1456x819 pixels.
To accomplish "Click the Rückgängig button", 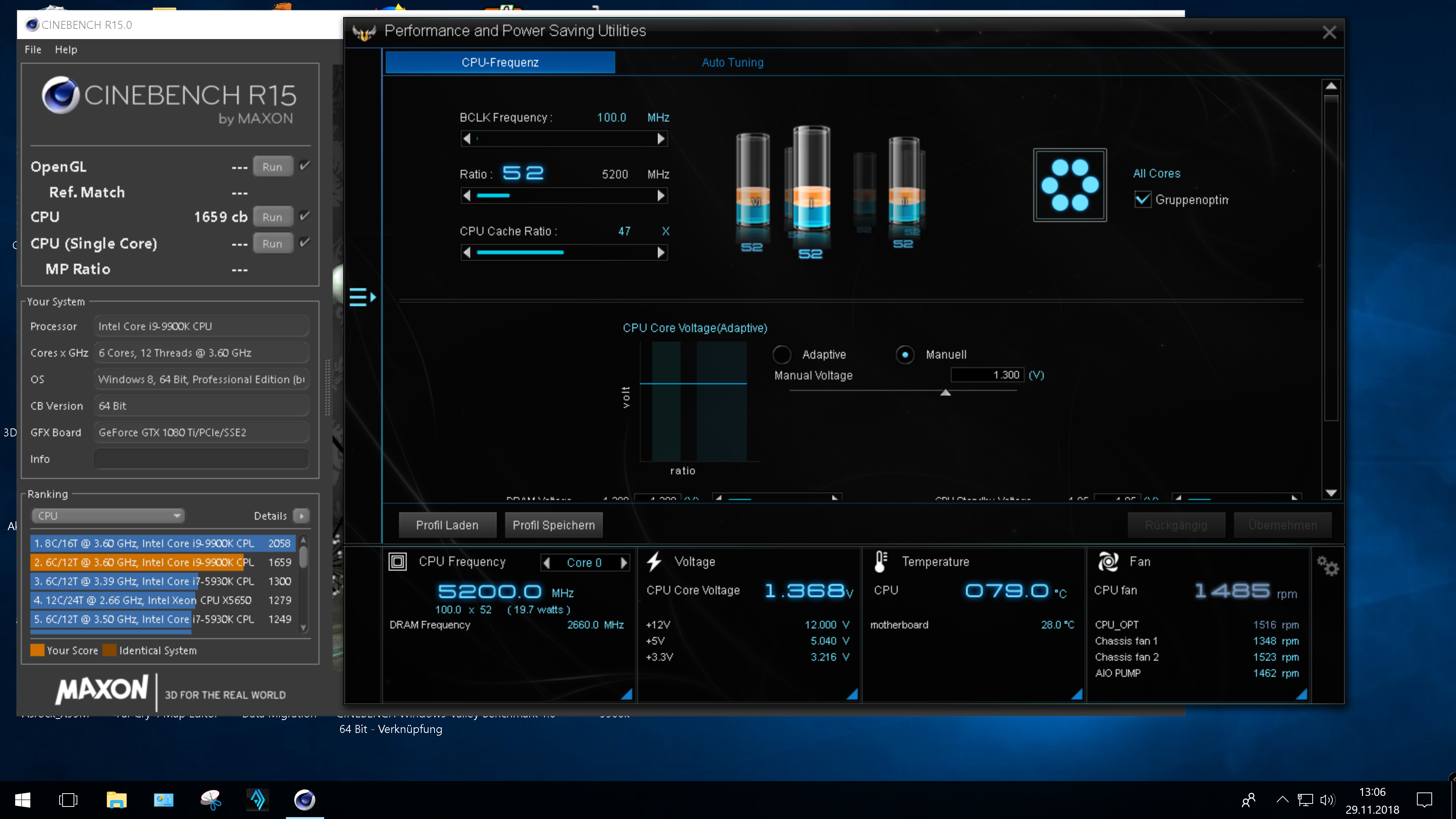I will [1176, 525].
